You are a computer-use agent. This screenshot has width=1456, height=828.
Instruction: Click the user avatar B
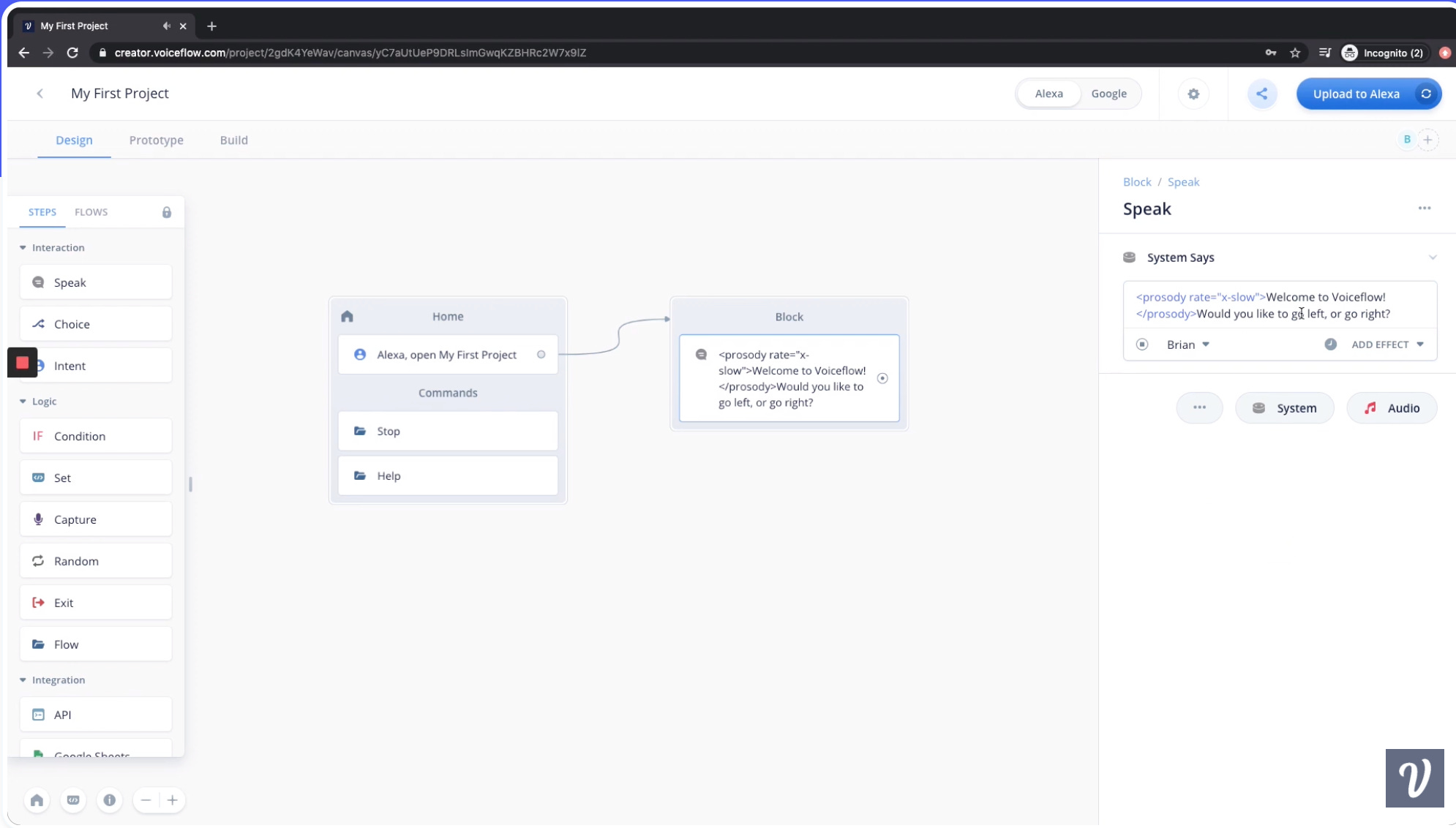1407,140
